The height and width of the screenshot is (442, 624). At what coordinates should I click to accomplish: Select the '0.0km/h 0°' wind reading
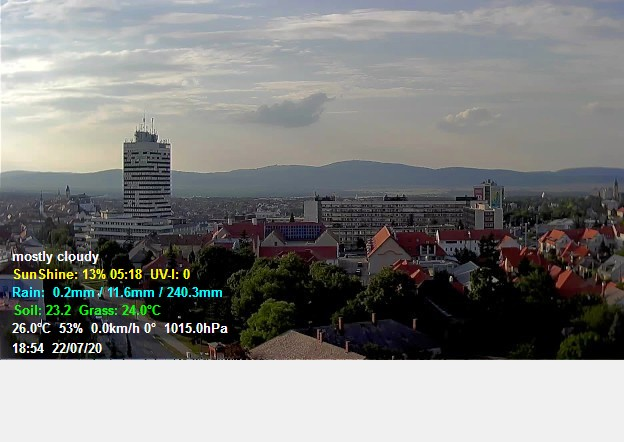123,329
